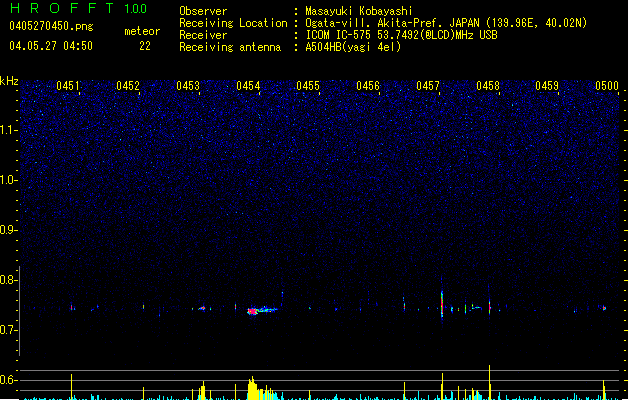
Task: Click the meteor count value 22
Action: [x=145, y=46]
